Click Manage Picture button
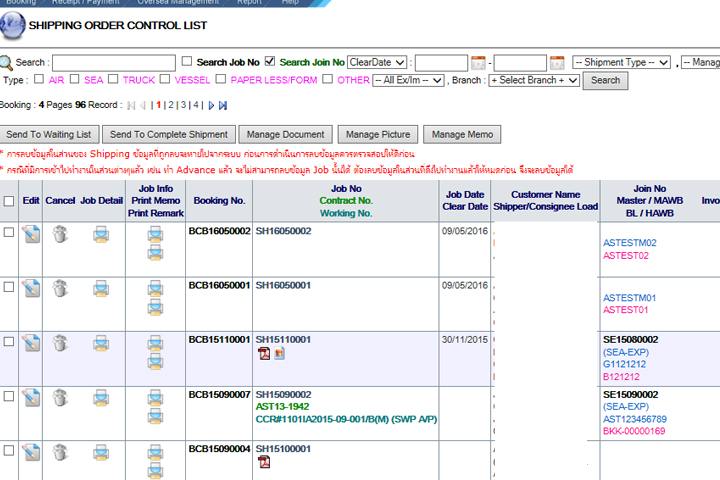 pos(378,135)
